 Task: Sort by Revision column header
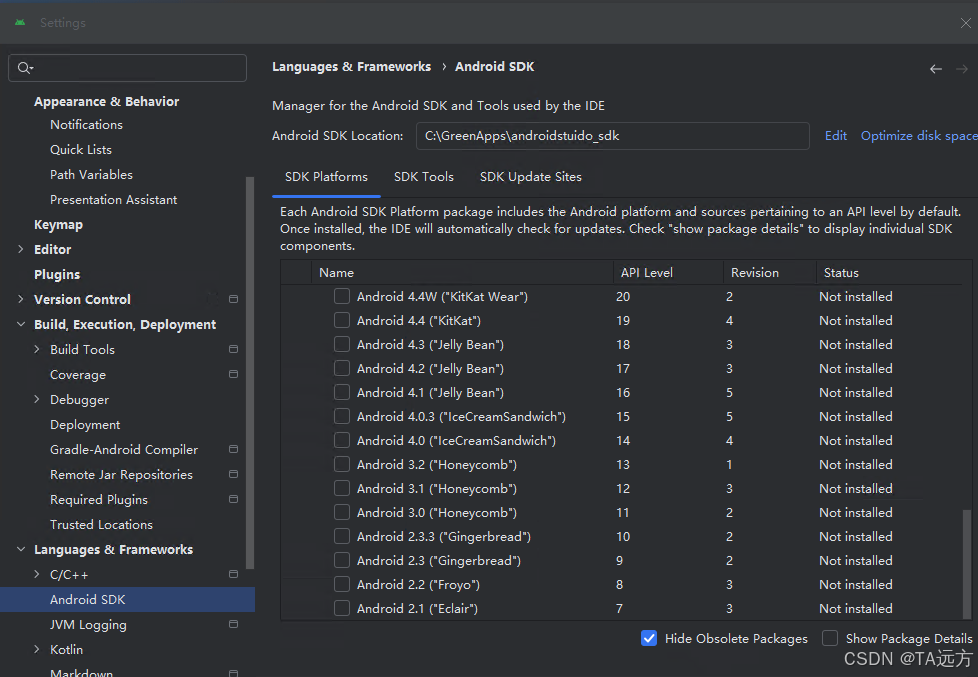(x=770, y=273)
